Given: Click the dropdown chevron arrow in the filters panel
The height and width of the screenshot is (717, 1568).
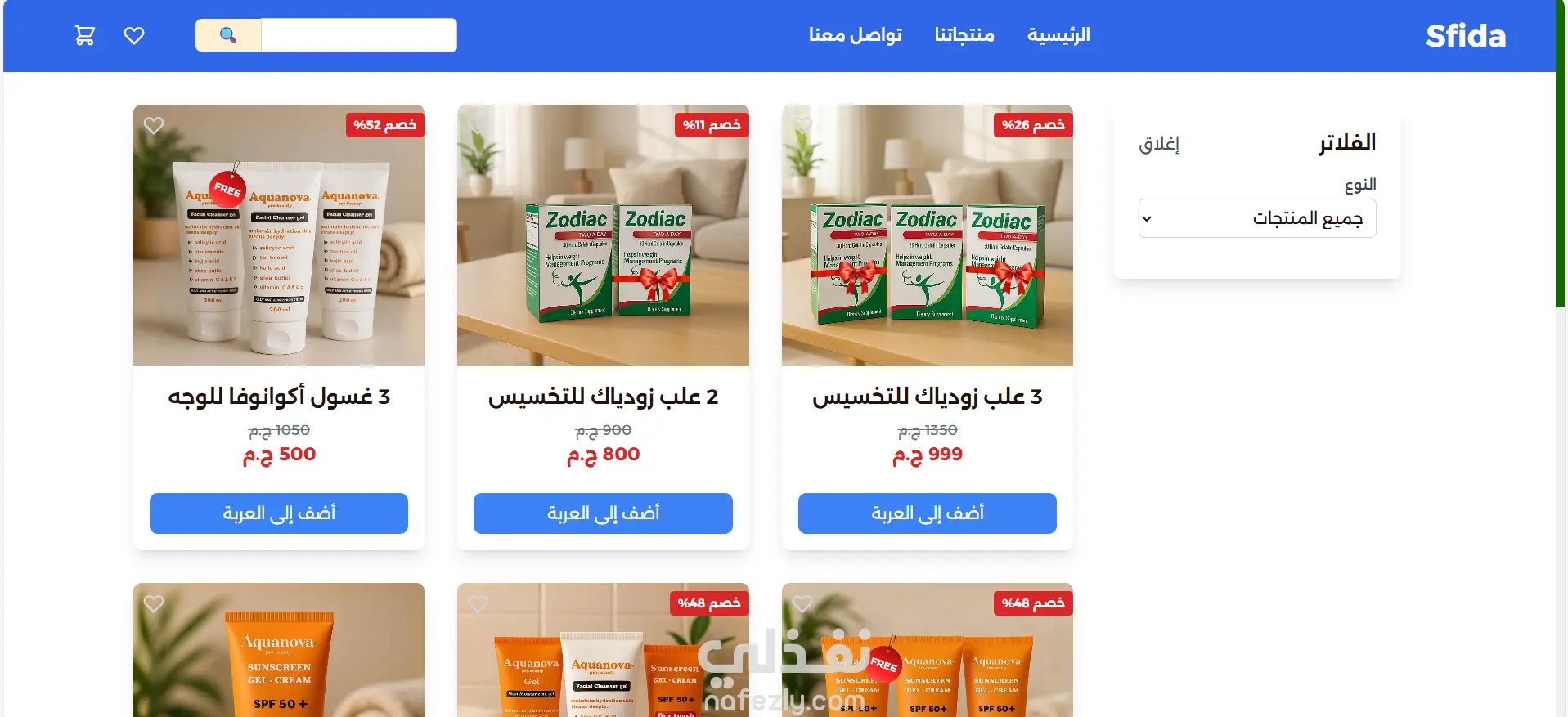Looking at the screenshot, I should coord(1147,218).
